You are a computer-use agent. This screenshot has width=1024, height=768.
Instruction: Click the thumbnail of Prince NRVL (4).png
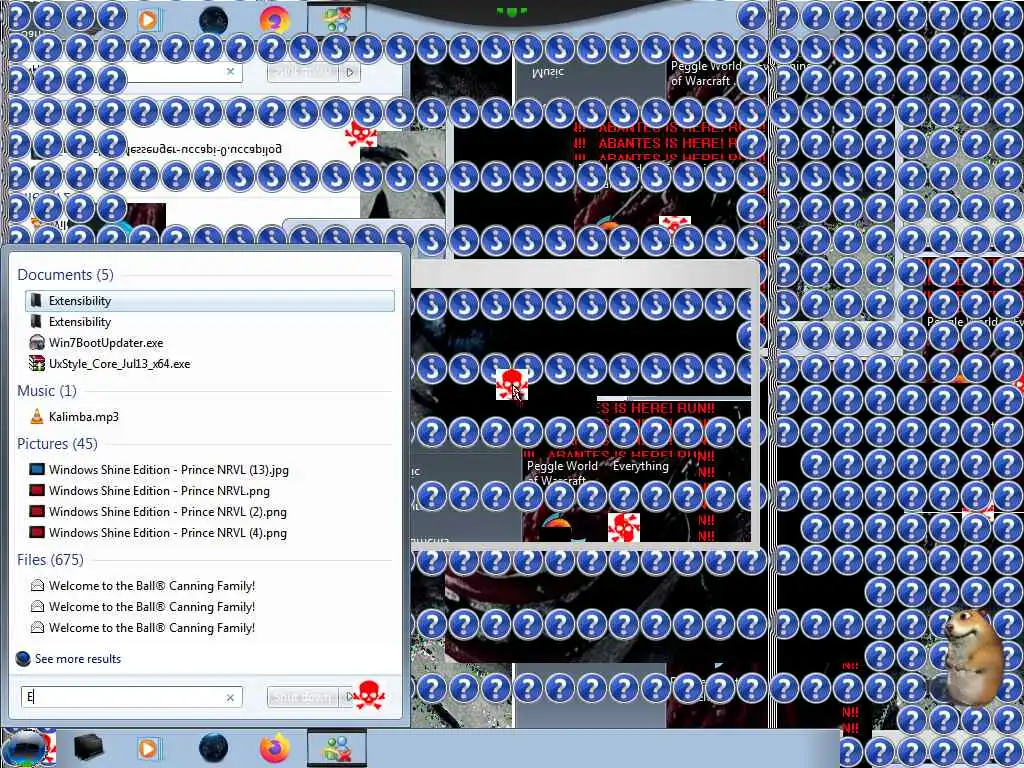(x=37, y=532)
